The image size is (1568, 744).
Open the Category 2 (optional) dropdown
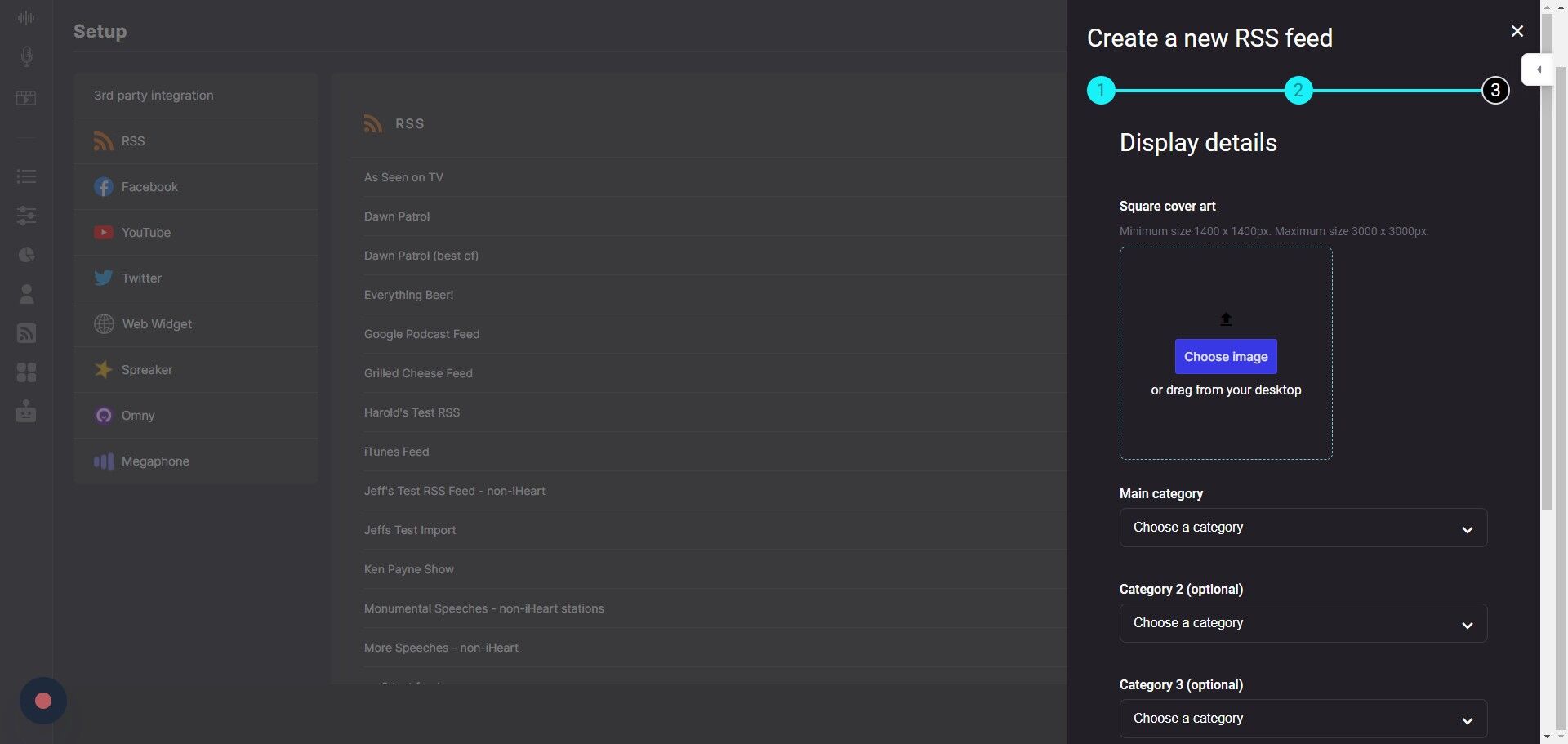tap(1303, 623)
